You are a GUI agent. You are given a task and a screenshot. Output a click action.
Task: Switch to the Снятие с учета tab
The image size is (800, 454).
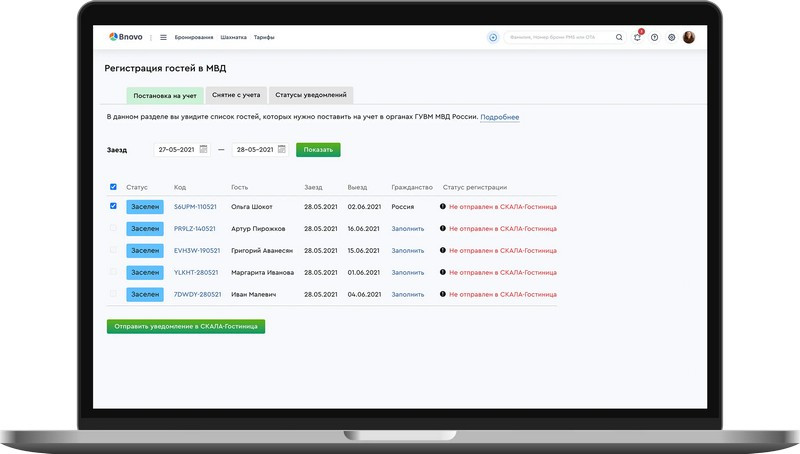coord(236,95)
